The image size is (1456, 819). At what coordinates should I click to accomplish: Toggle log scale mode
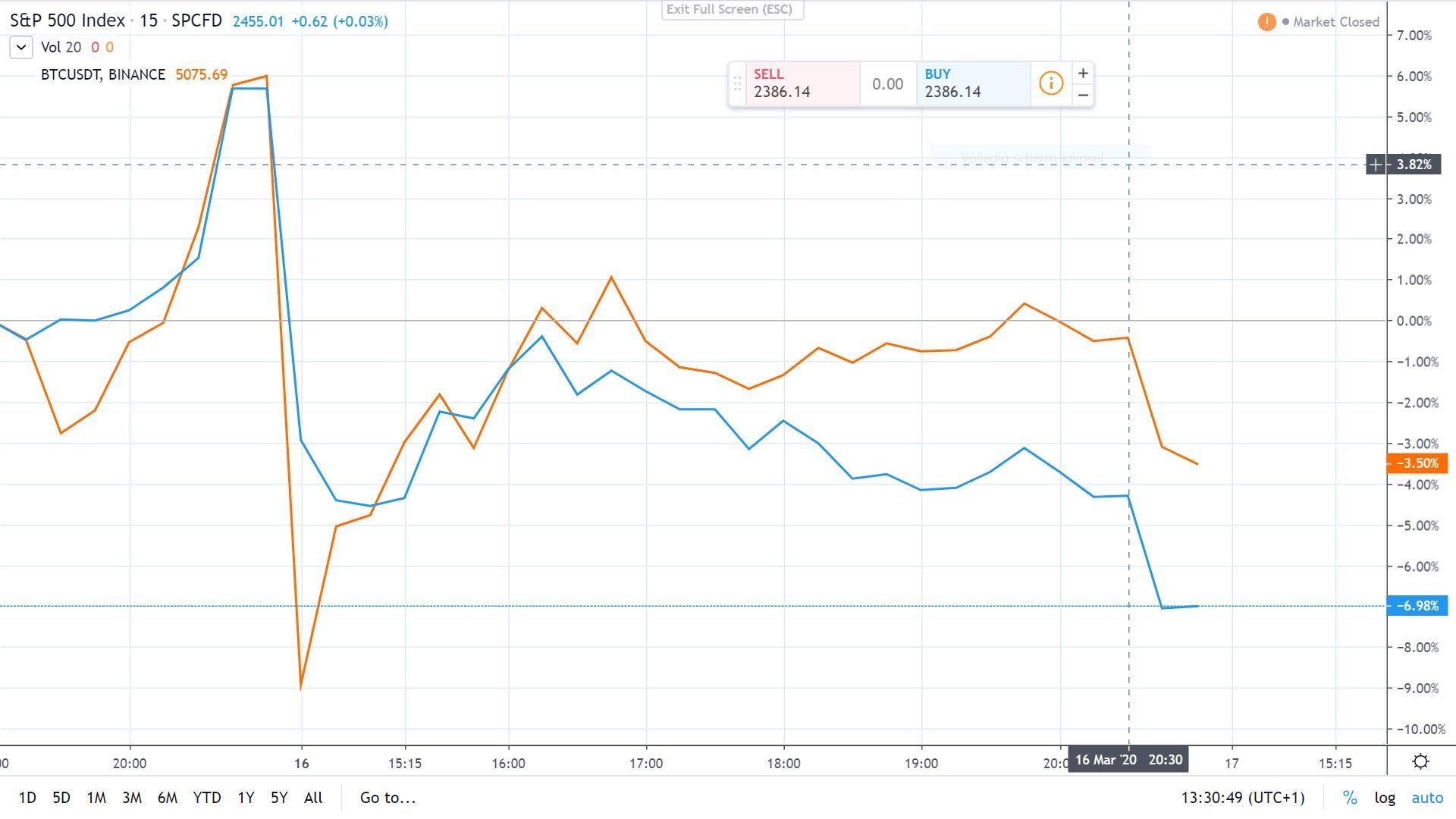pyautogui.click(x=1385, y=798)
